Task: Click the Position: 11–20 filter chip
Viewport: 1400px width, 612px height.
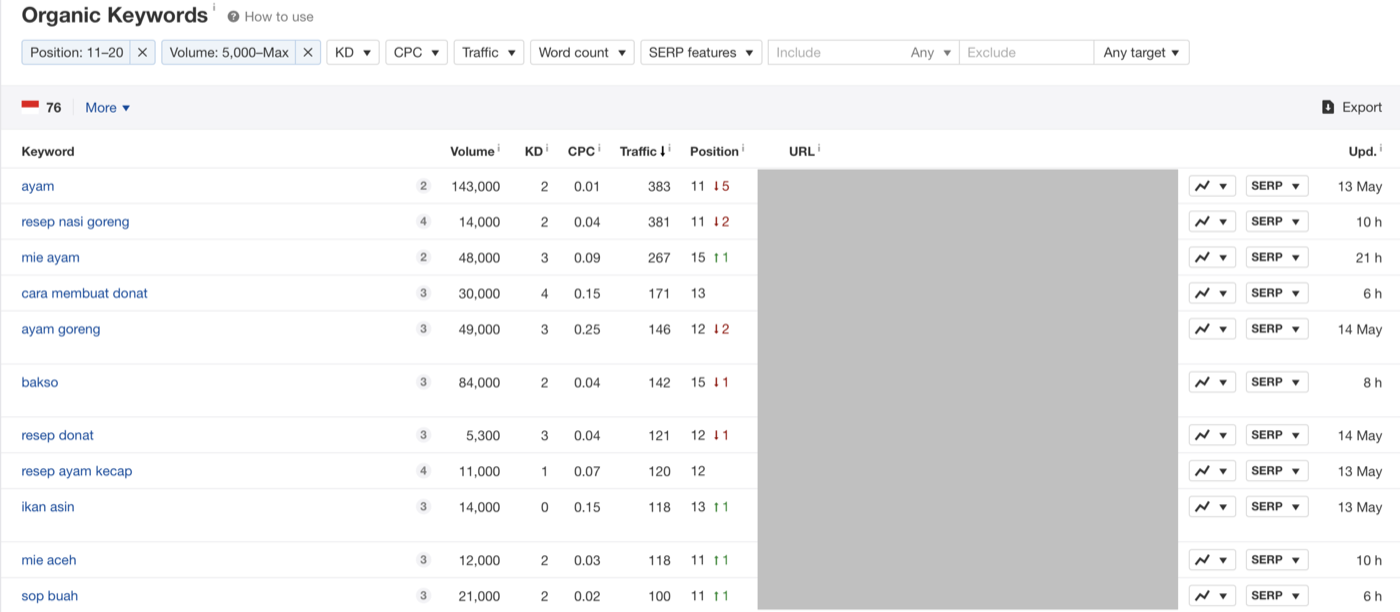Action: tap(77, 52)
